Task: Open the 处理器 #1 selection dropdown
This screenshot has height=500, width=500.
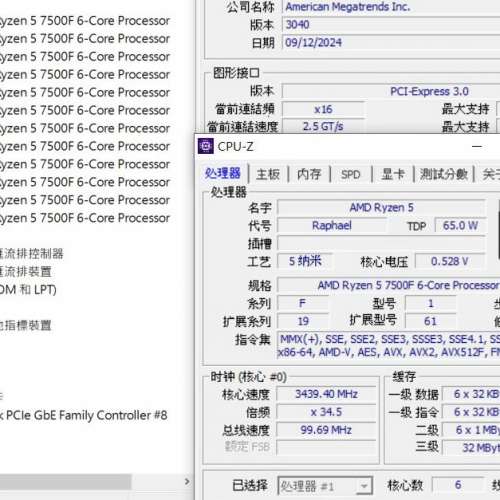Action: coord(325,486)
